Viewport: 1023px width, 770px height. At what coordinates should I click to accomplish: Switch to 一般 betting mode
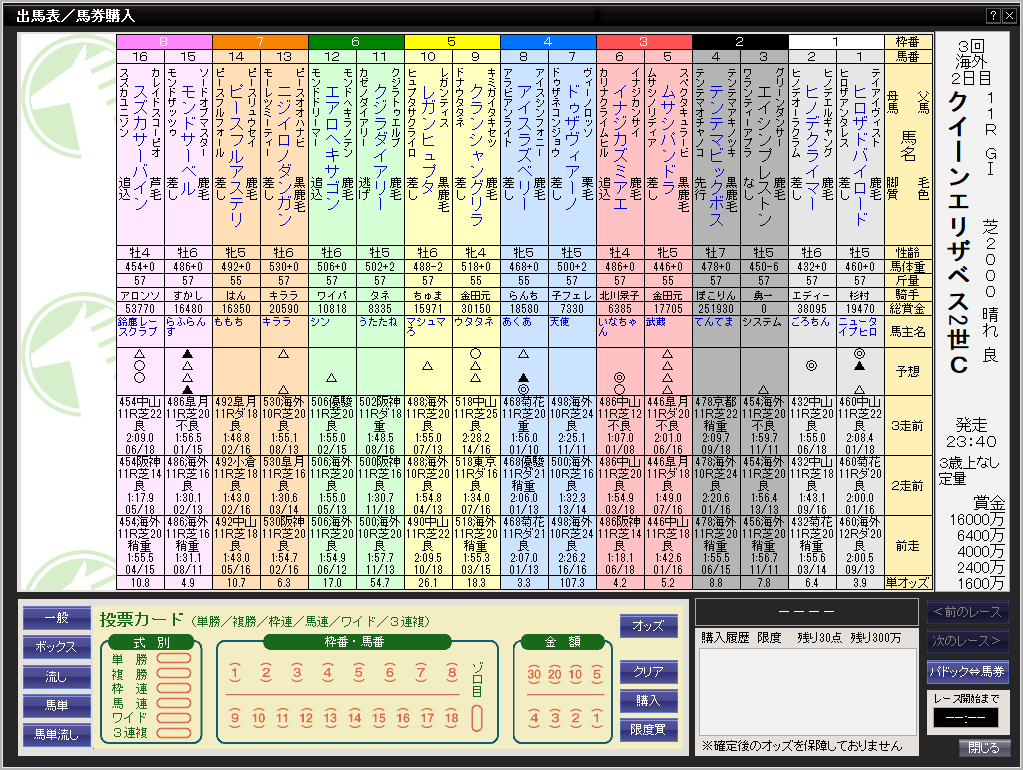pos(57,617)
